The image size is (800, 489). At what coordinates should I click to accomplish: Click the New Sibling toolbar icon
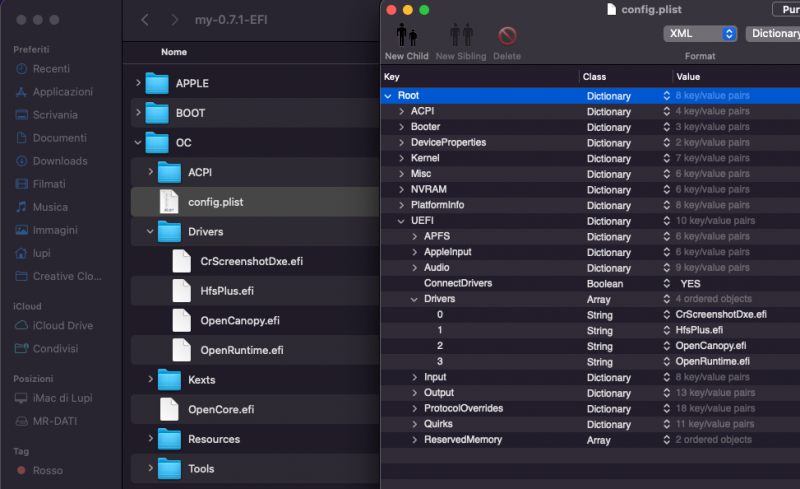(x=461, y=36)
